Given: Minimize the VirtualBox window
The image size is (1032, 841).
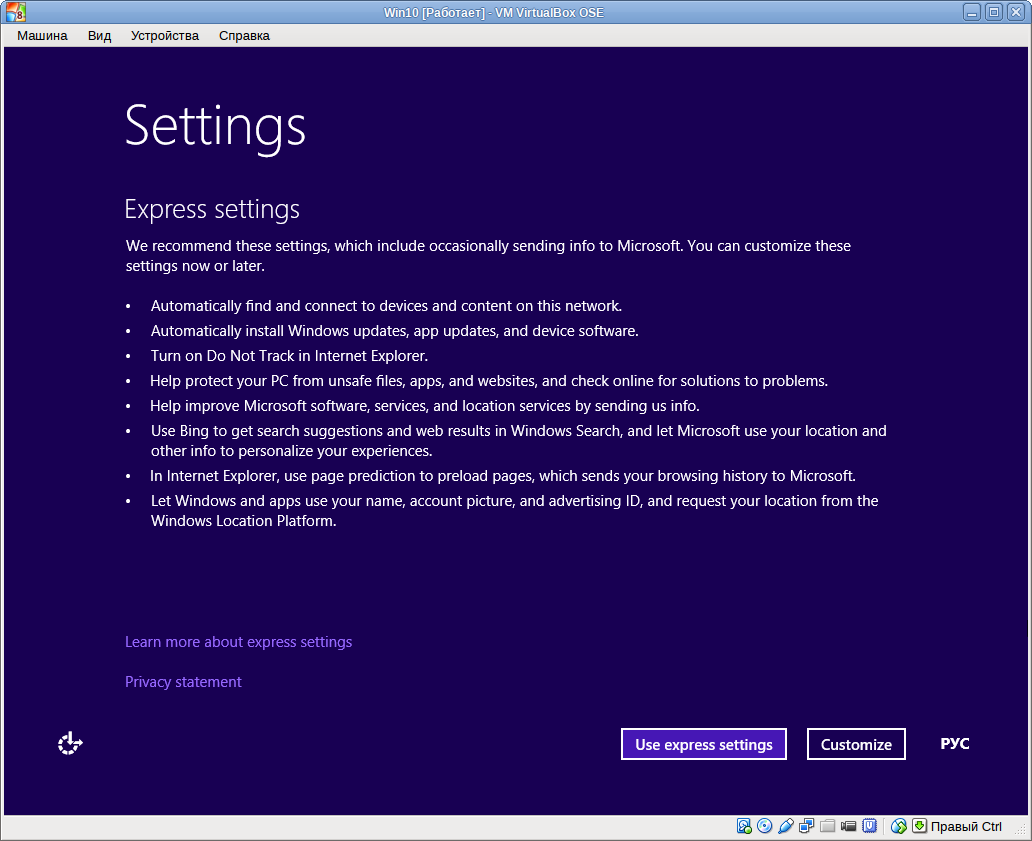Looking at the screenshot, I should (972, 12).
